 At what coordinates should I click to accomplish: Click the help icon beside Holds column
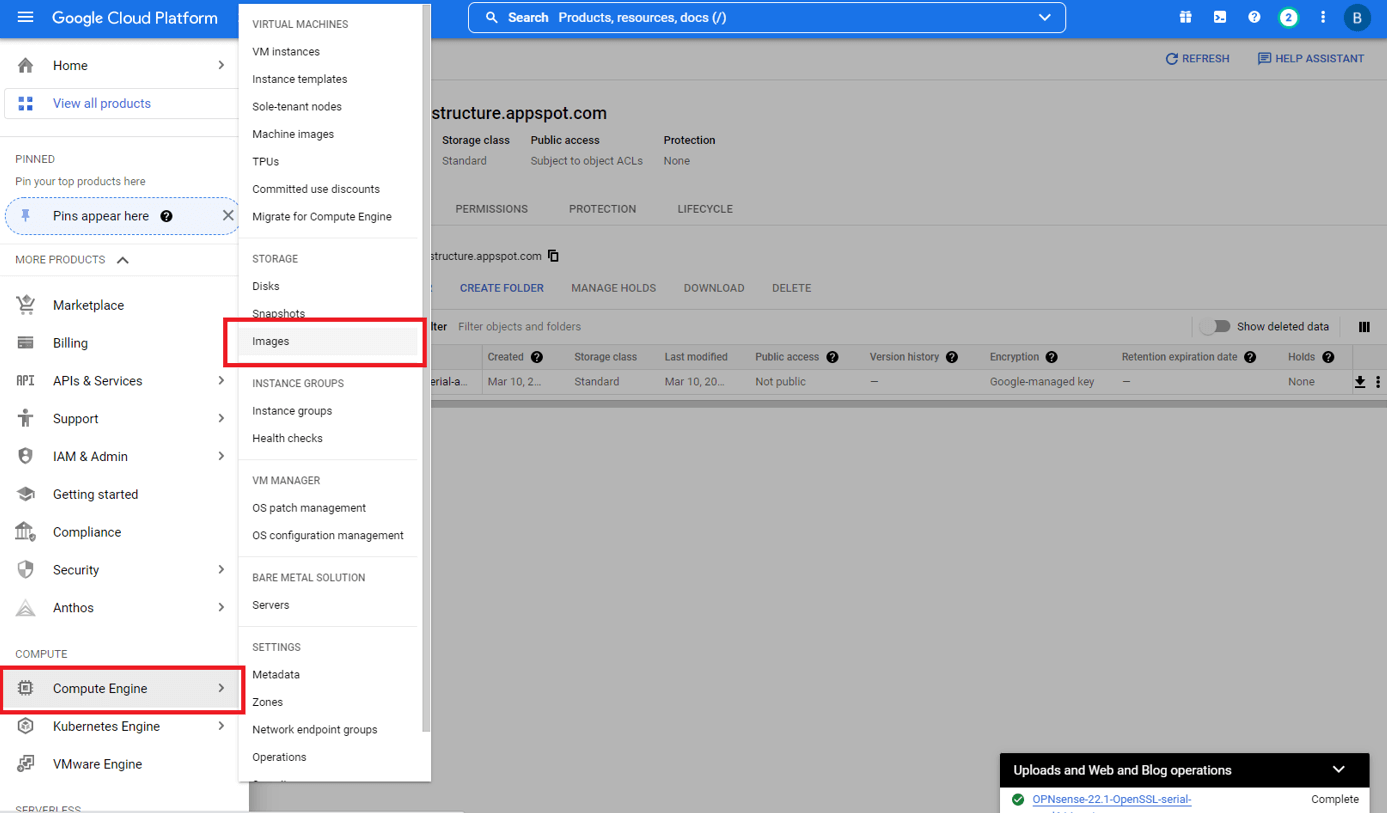tap(1328, 357)
